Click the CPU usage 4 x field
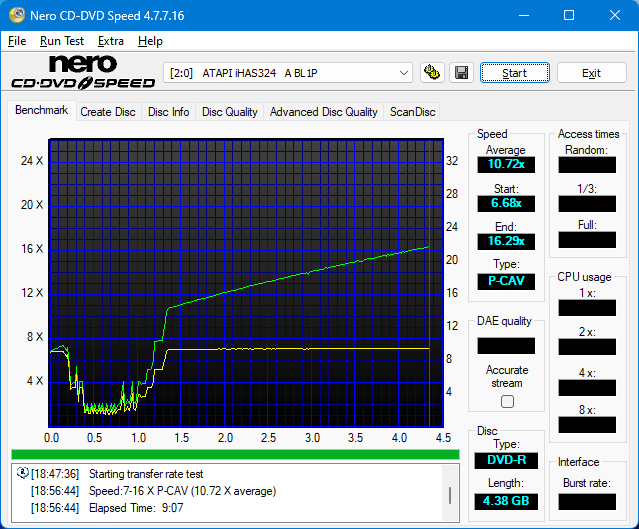The height and width of the screenshot is (529, 639). tap(587, 388)
